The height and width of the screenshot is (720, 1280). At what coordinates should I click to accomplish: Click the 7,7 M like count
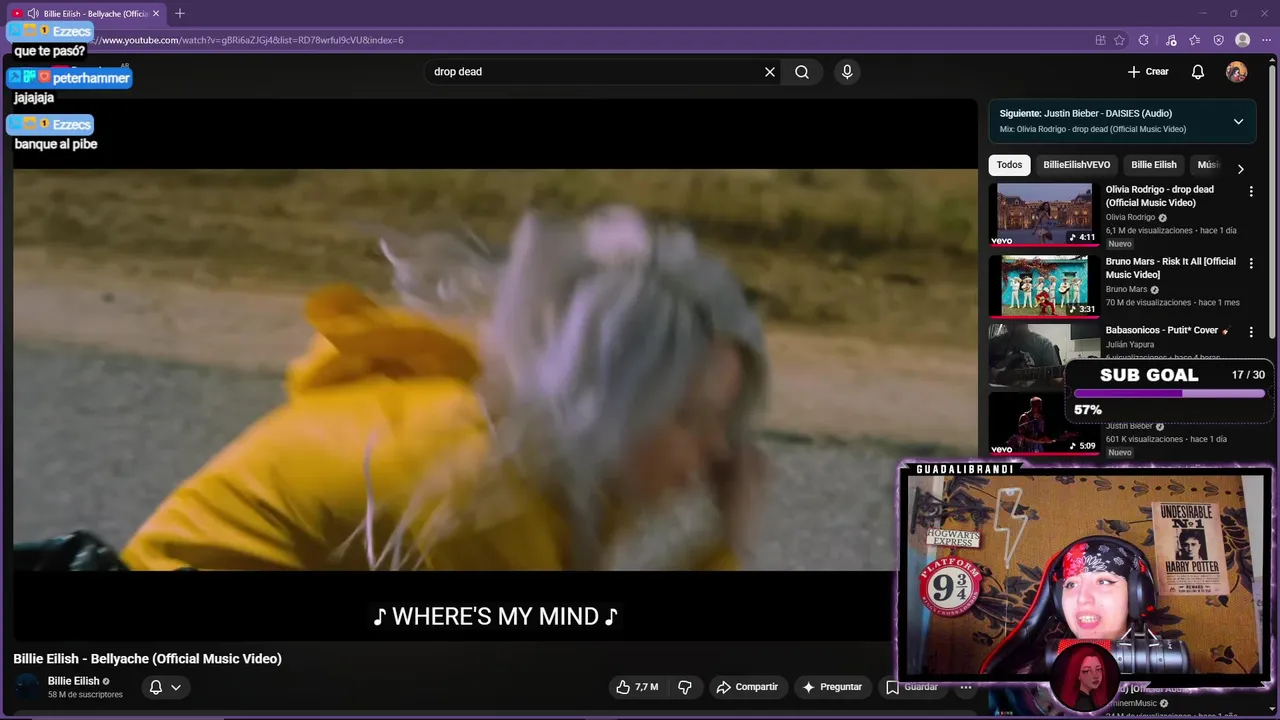646,687
